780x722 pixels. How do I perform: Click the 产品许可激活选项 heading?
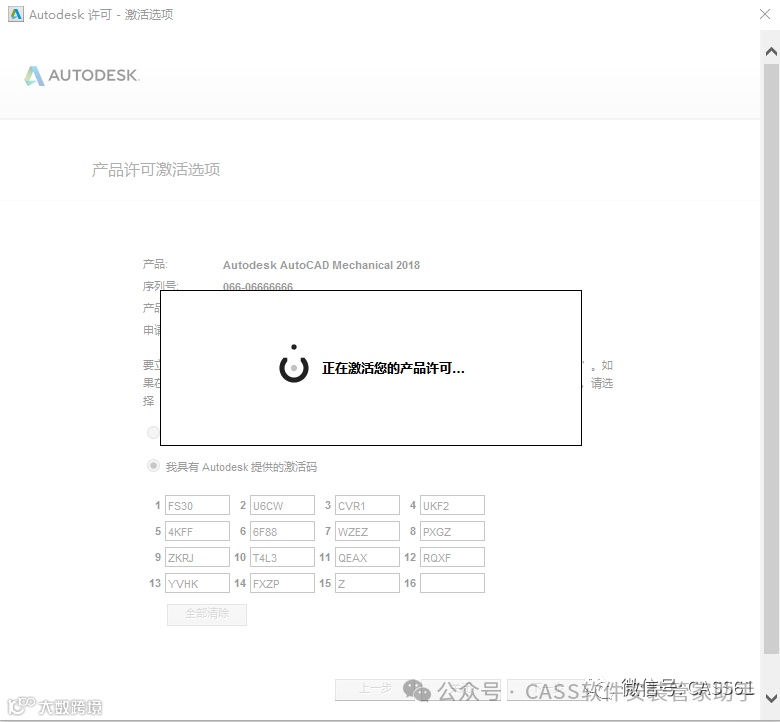(x=156, y=170)
